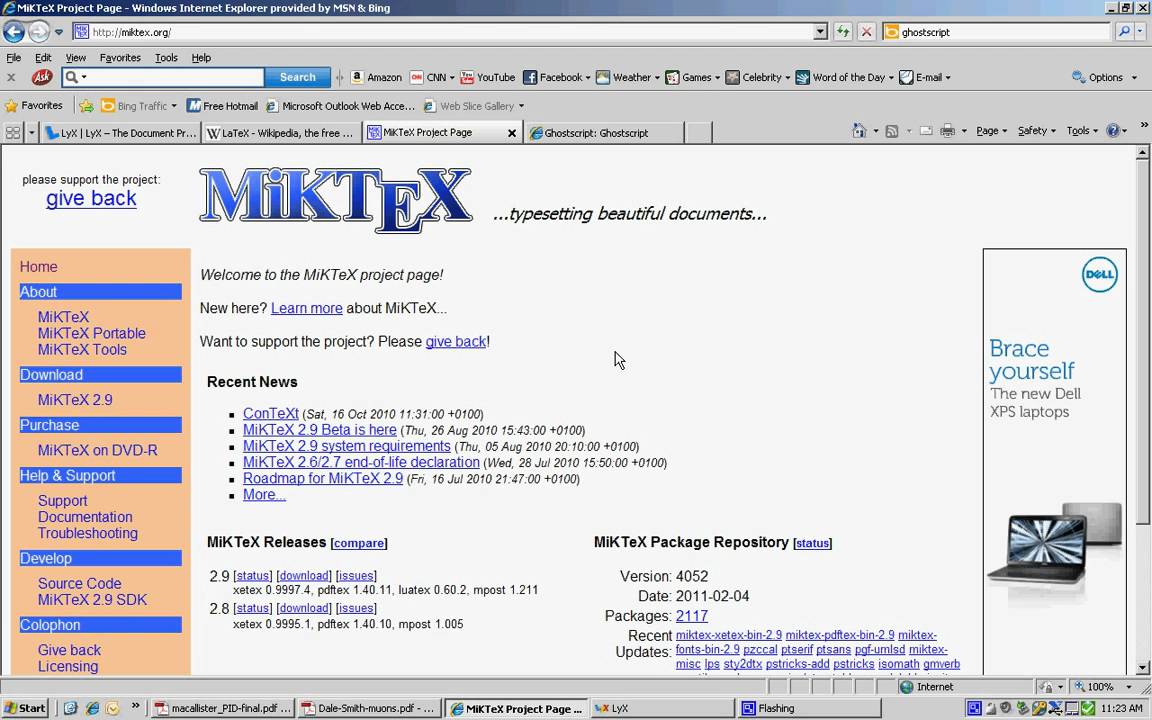This screenshot has height=720, width=1152.
Task: Click the Read Mail envelope icon
Action: pyautogui.click(x=926, y=131)
